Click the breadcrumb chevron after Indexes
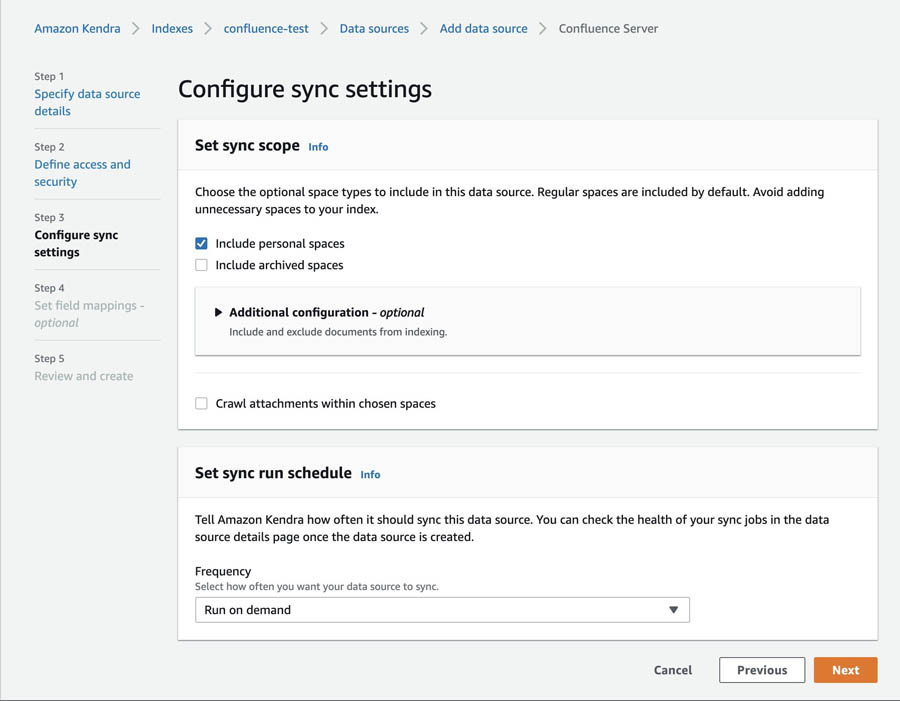900x701 pixels. coord(208,29)
